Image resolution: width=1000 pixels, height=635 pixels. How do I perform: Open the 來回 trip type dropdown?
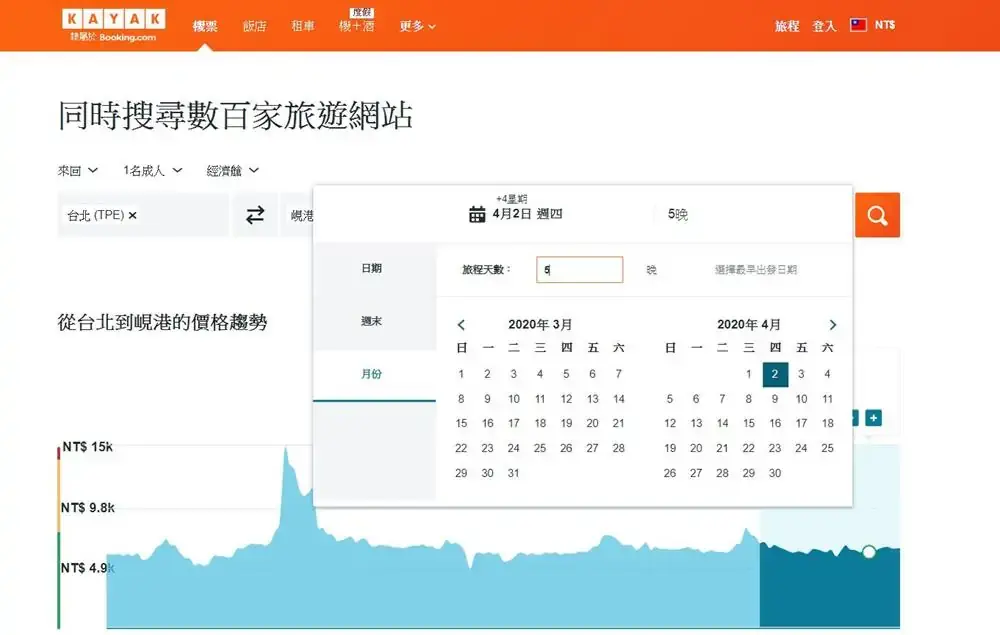tap(78, 171)
